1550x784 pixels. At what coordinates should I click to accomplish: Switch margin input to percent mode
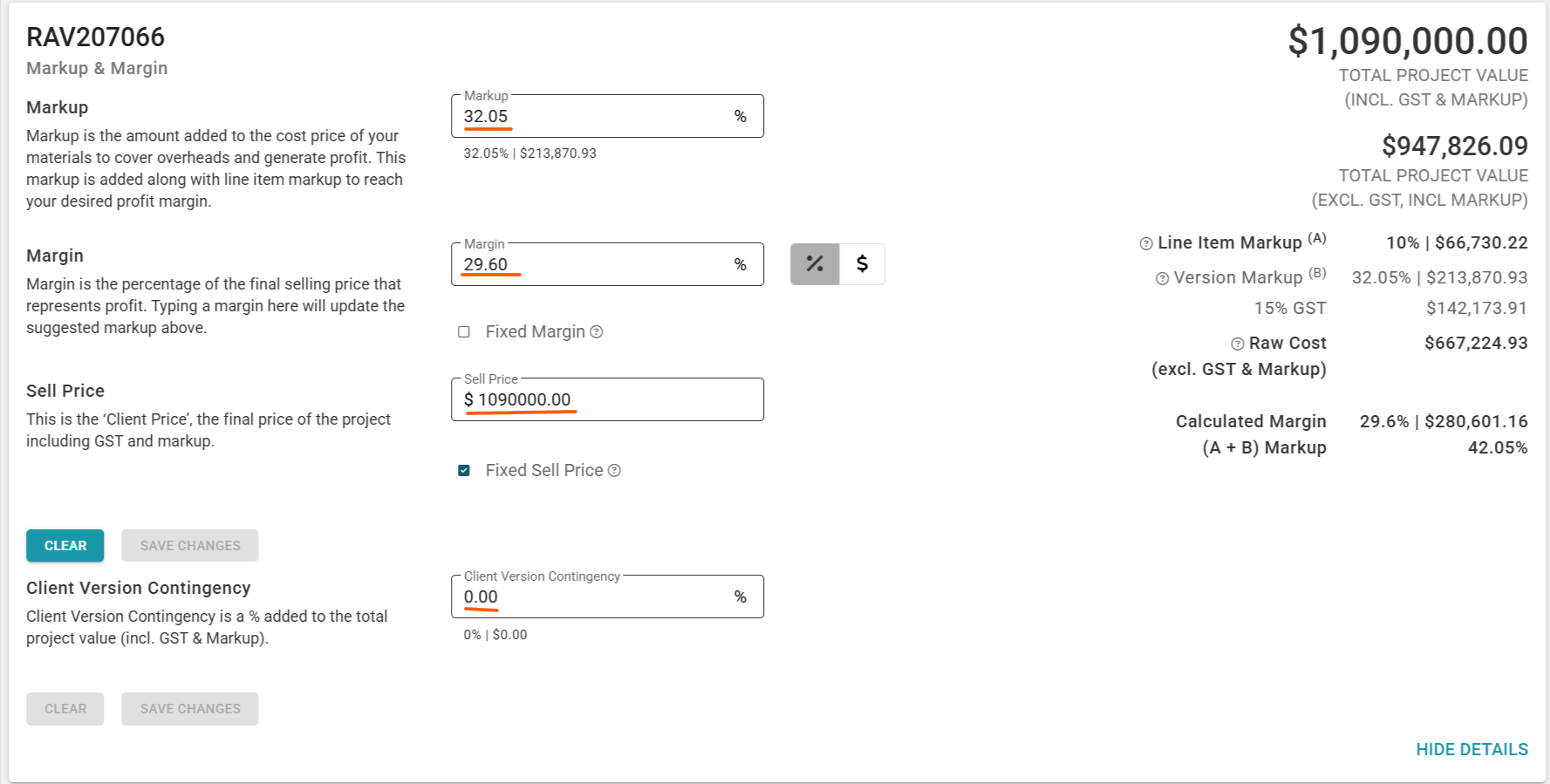tap(815, 264)
